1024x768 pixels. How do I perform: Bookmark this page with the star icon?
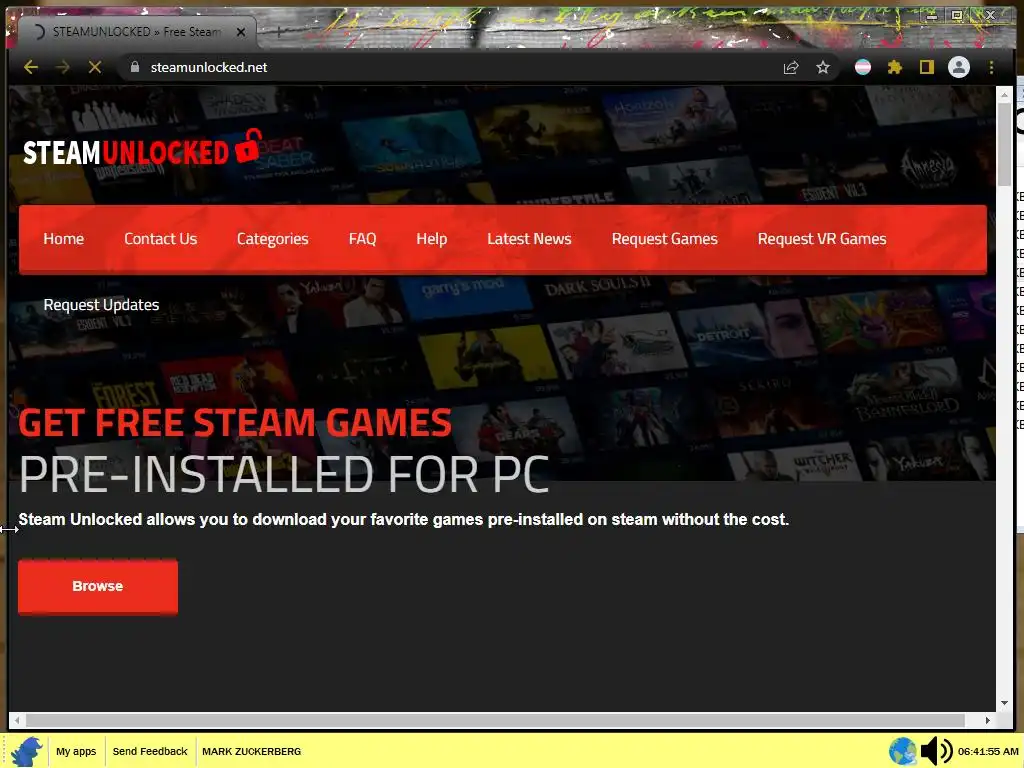pos(823,67)
